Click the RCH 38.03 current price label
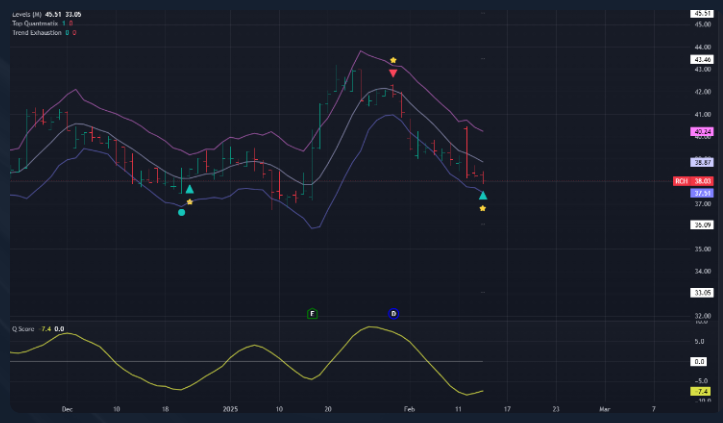 tap(693, 181)
